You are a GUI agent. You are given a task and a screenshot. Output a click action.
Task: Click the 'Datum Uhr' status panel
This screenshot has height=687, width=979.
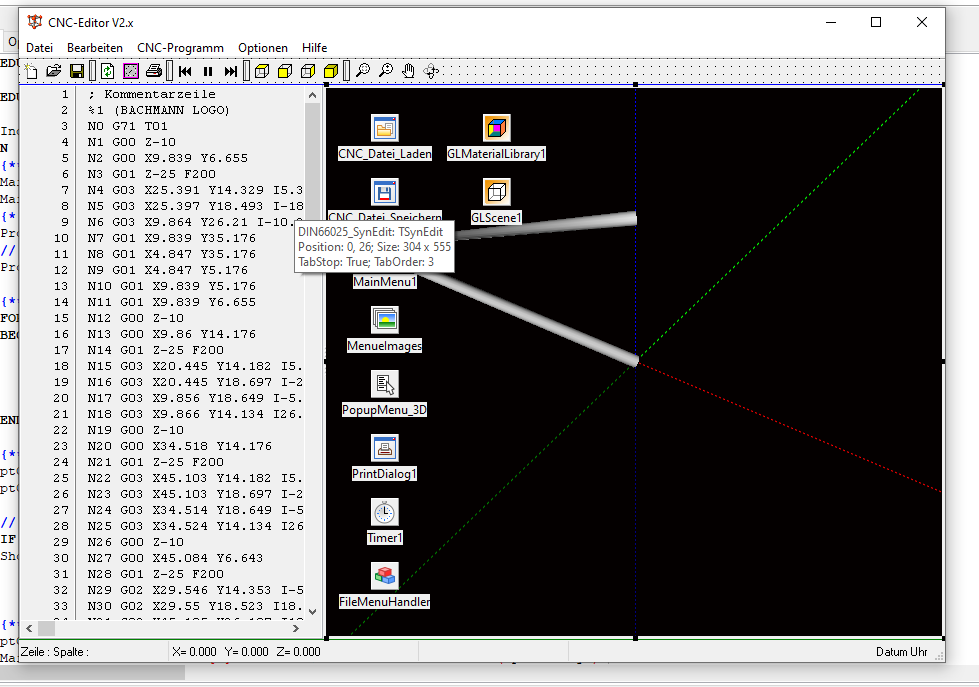click(902, 652)
